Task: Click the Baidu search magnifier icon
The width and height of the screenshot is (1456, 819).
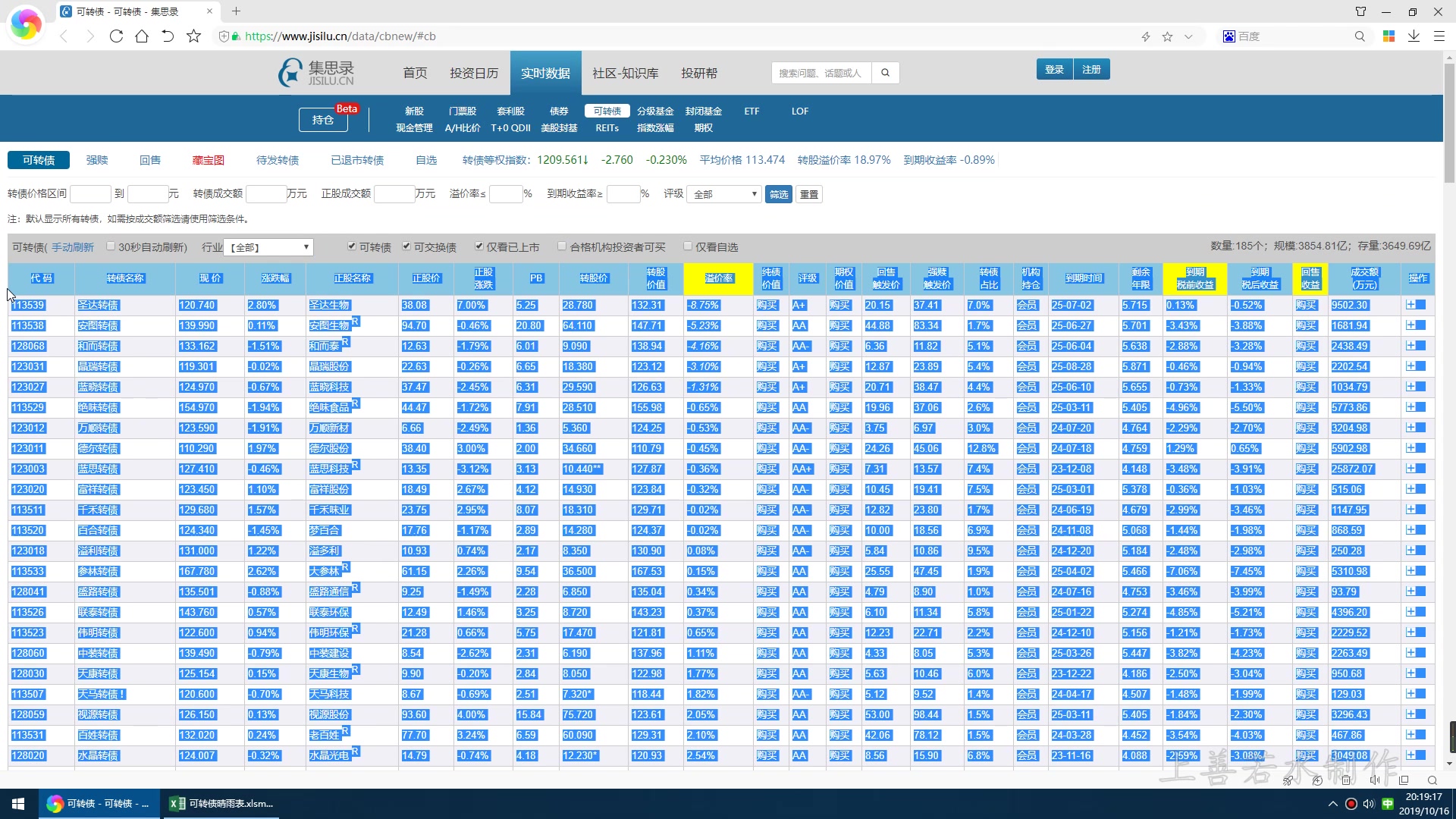Action: (1360, 36)
